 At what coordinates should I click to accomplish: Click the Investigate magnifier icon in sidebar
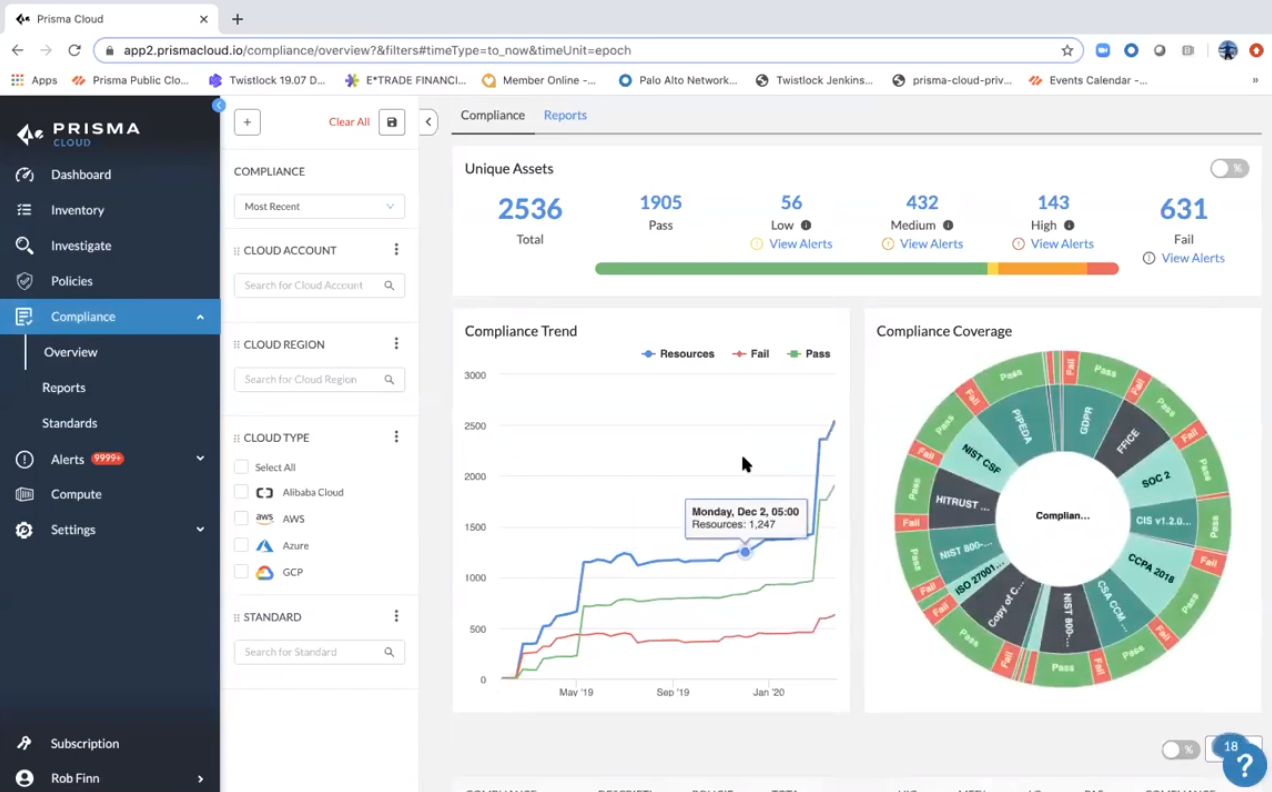pos(25,246)
